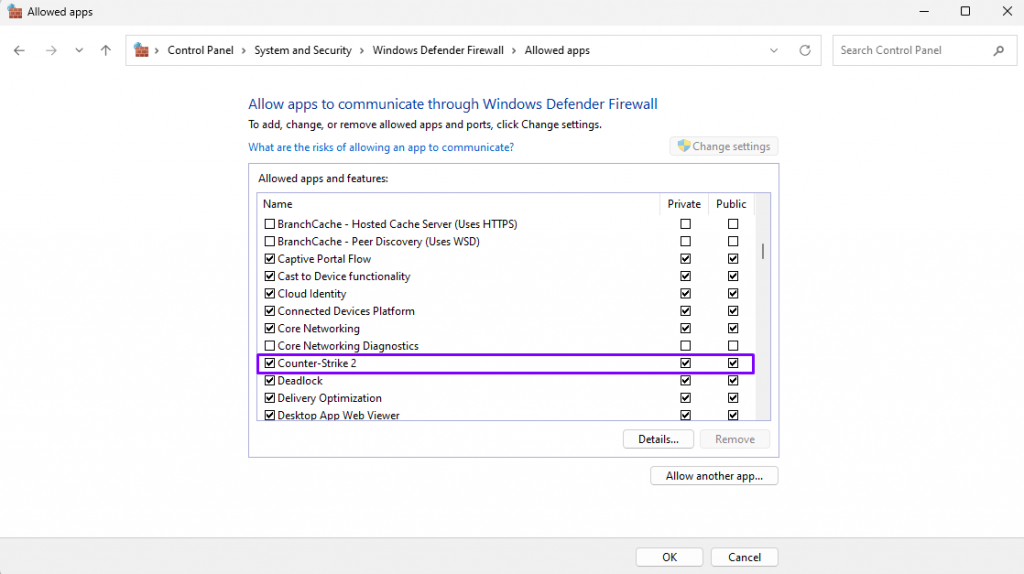Refresh the Allowed apps page
The width and height of the screenshot is (1024, 574).
pyautogui.click(x=805, y=51)
